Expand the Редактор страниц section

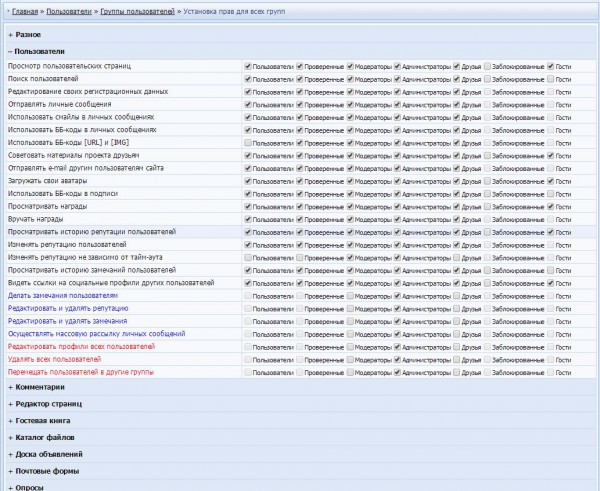[x=45, y=404]
